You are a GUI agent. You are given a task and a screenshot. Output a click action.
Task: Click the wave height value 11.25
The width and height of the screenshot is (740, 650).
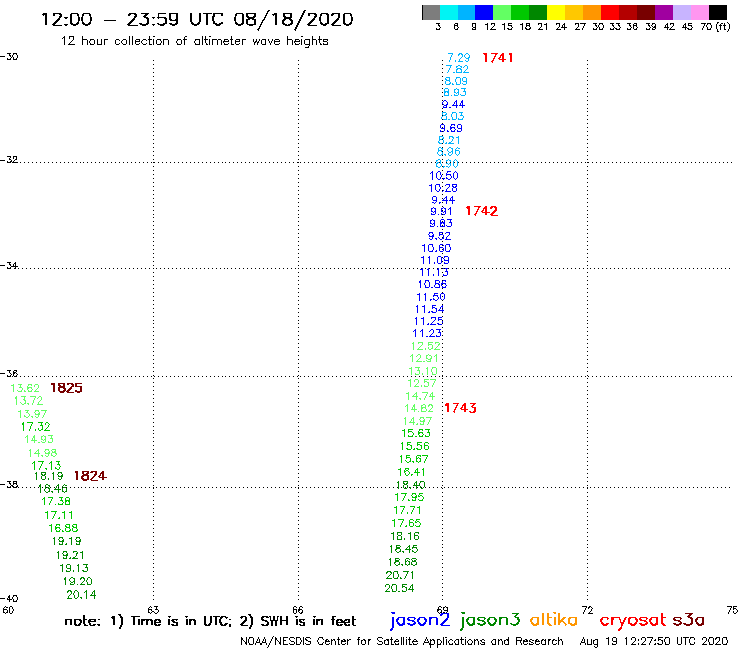coord(429,321)
